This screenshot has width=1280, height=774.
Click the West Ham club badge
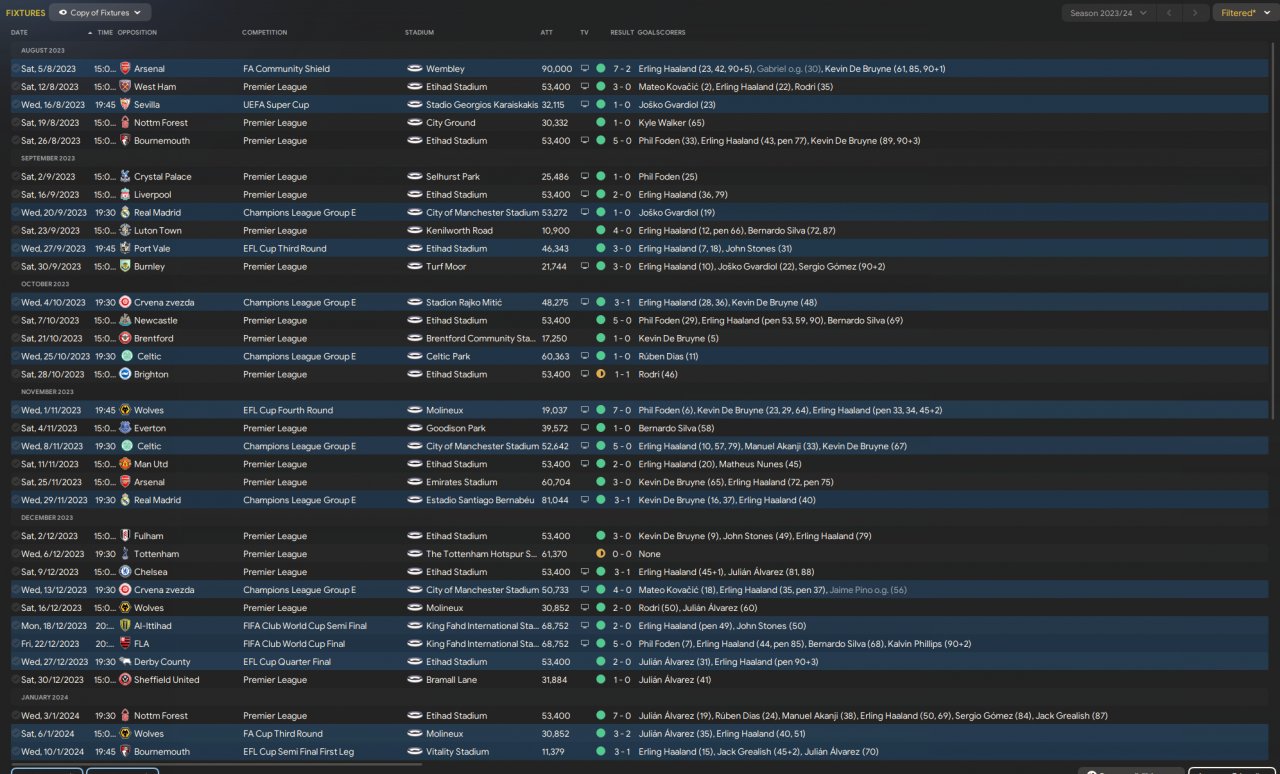125,87
